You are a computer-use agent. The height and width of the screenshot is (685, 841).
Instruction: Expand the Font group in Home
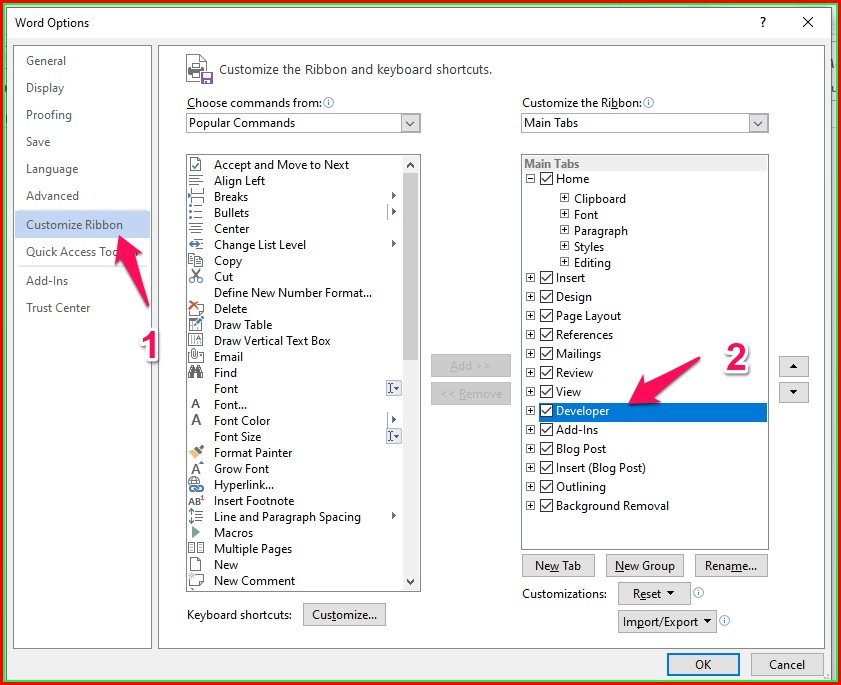pos(564,214)
